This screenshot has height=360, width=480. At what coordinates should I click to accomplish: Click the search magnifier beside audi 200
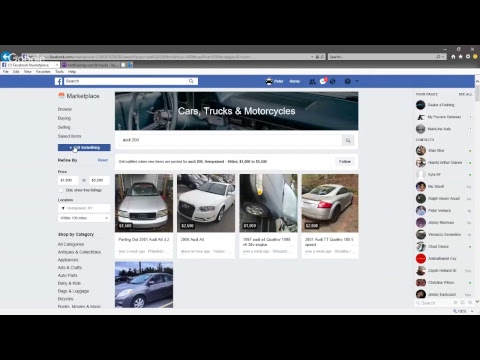coord(348,140)
